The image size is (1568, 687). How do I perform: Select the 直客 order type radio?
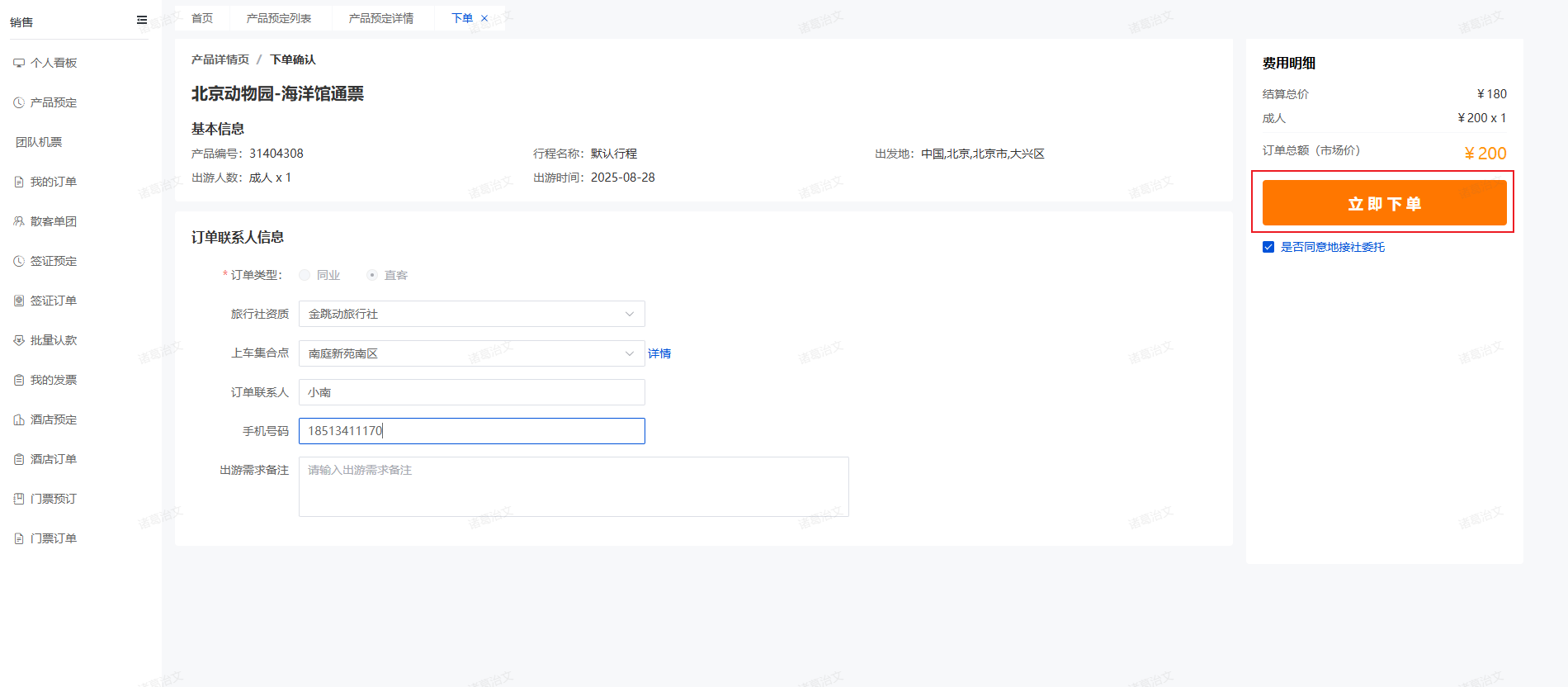pos(372,275)
